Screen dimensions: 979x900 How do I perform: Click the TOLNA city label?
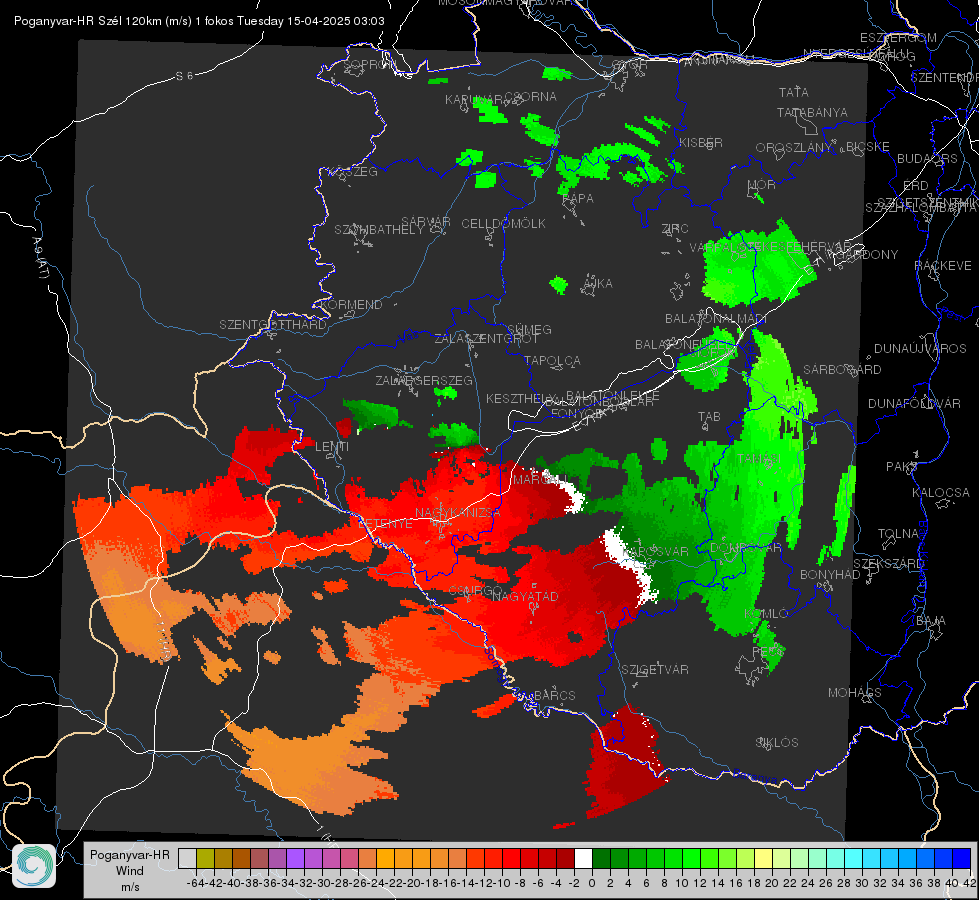pos(898,534)
